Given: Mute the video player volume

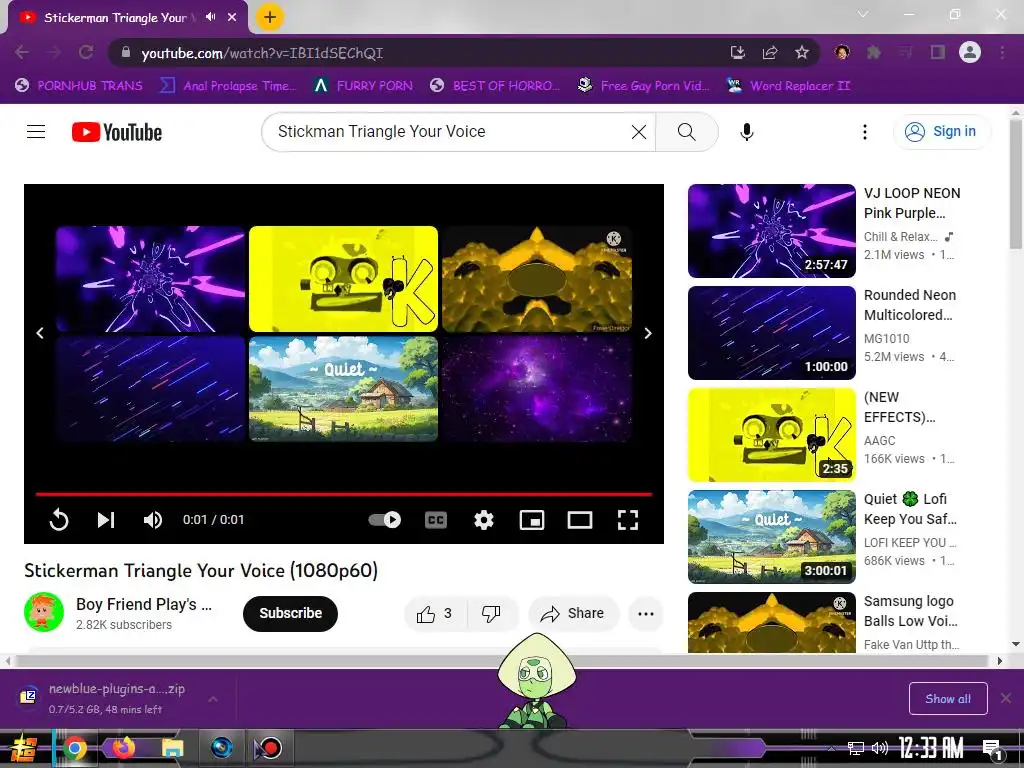Looking at the screenshot, I should [x=153, y=520].
